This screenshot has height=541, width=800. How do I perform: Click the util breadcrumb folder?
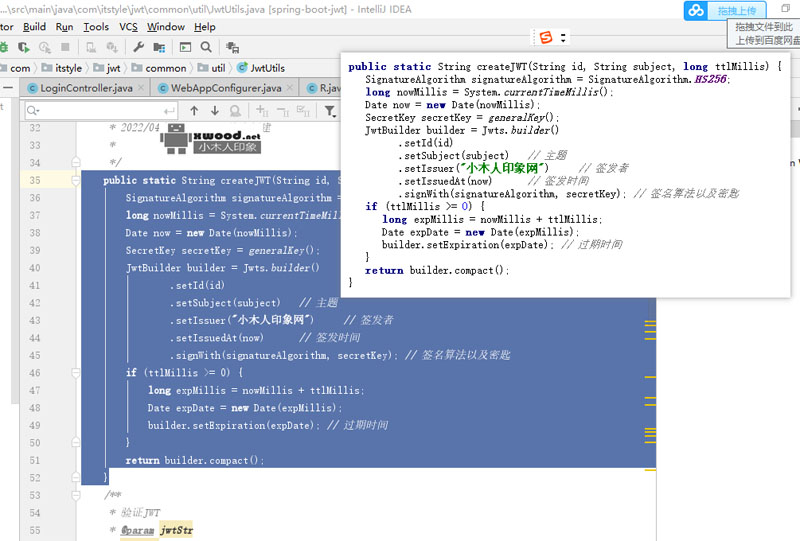pyautogui.click(x=212, y=68)
